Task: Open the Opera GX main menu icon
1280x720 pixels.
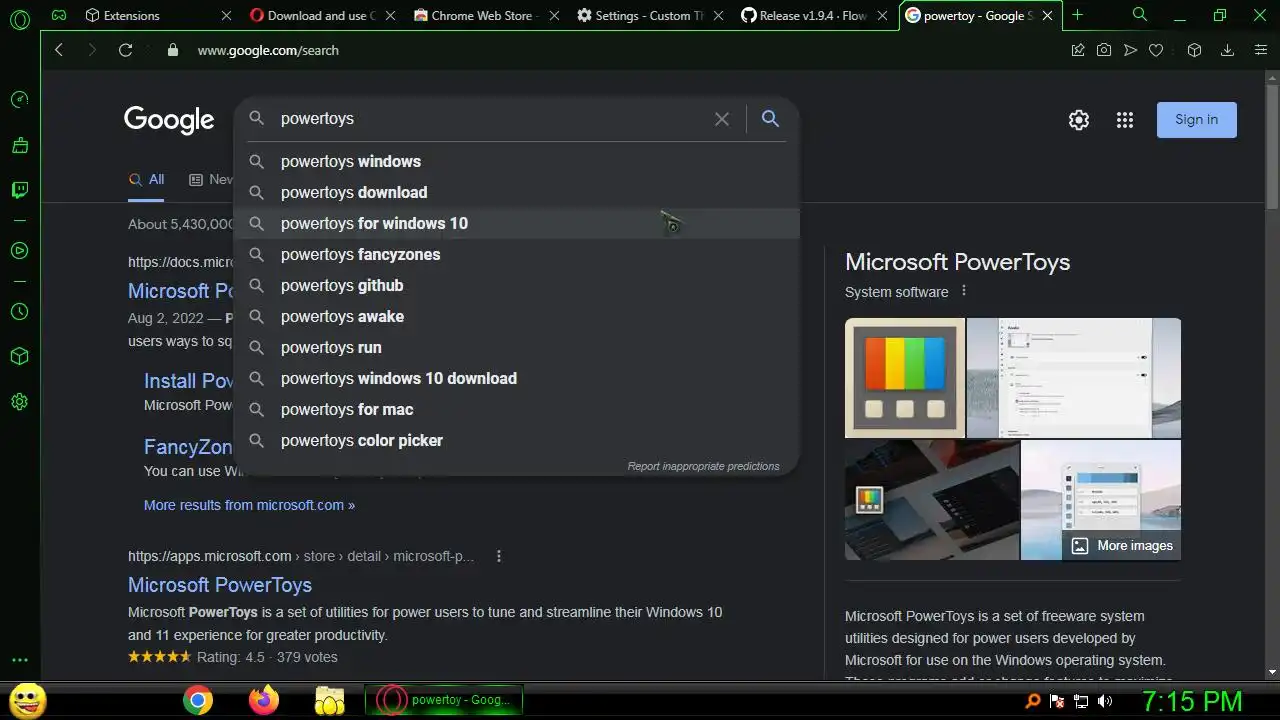Action: tap(19, 17)
